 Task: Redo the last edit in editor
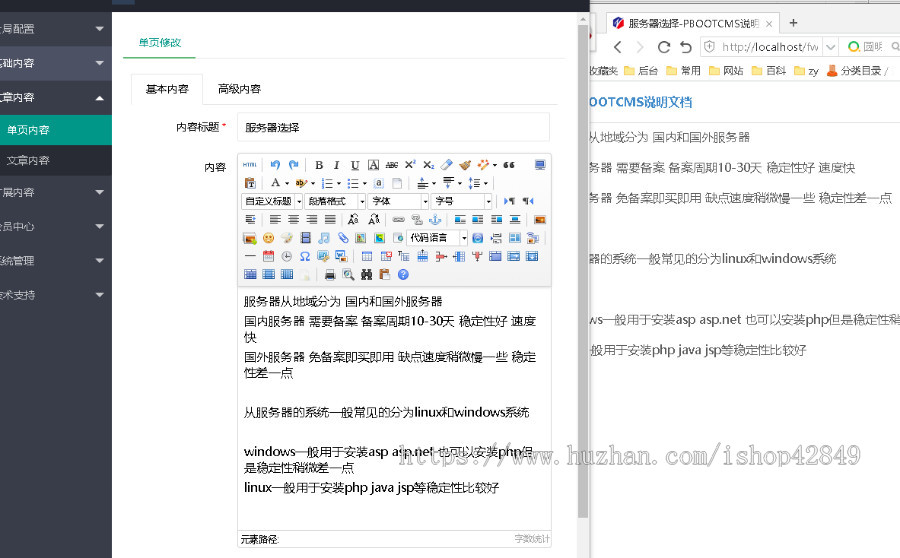(293, 165)
